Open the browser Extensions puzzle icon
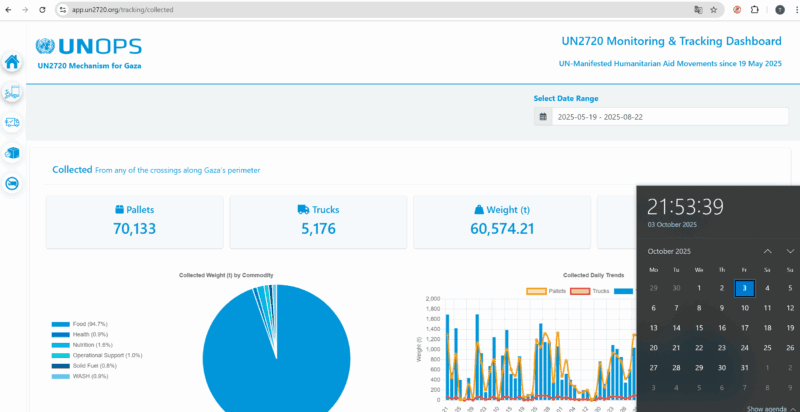Viewport: 800px width, 412px height. tap(754, 9)
